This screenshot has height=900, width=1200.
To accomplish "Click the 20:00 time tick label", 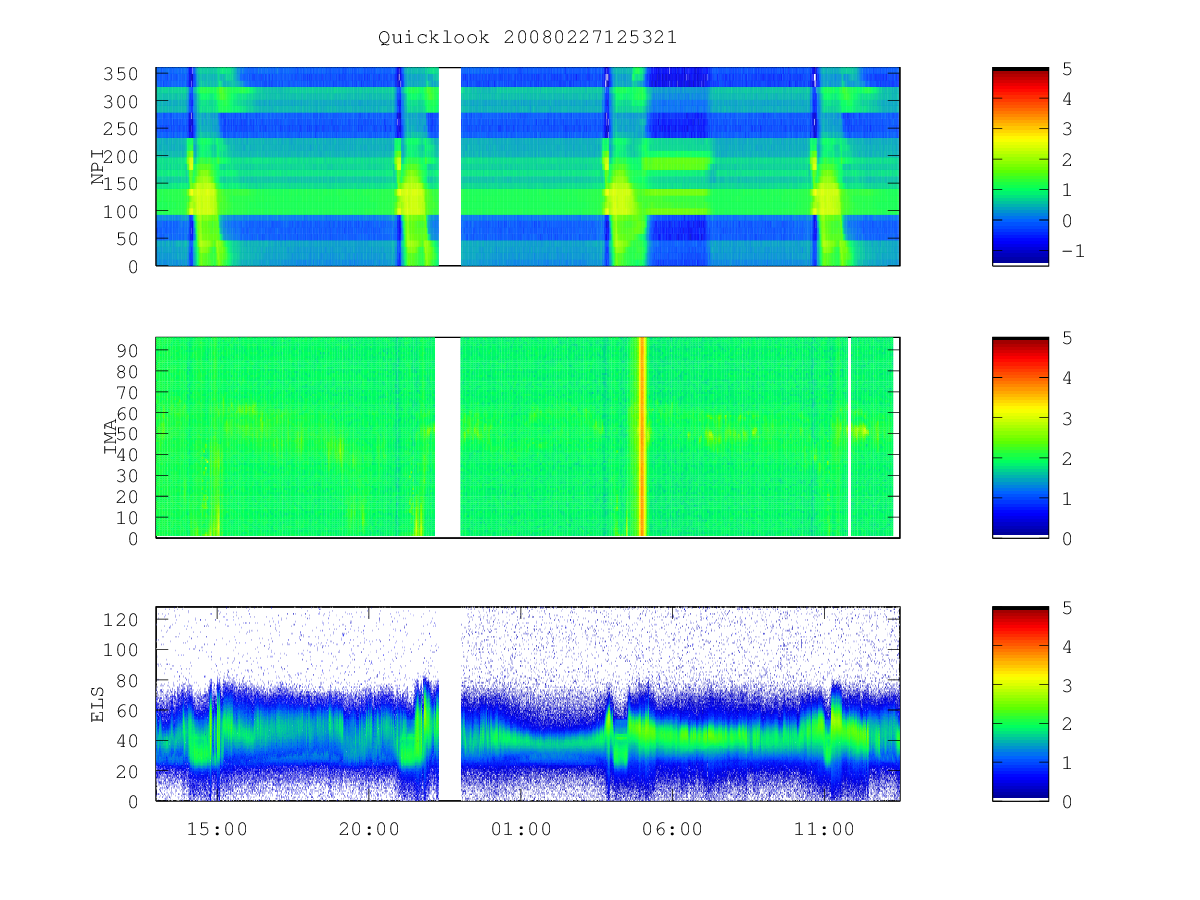I will coord(369,829).
